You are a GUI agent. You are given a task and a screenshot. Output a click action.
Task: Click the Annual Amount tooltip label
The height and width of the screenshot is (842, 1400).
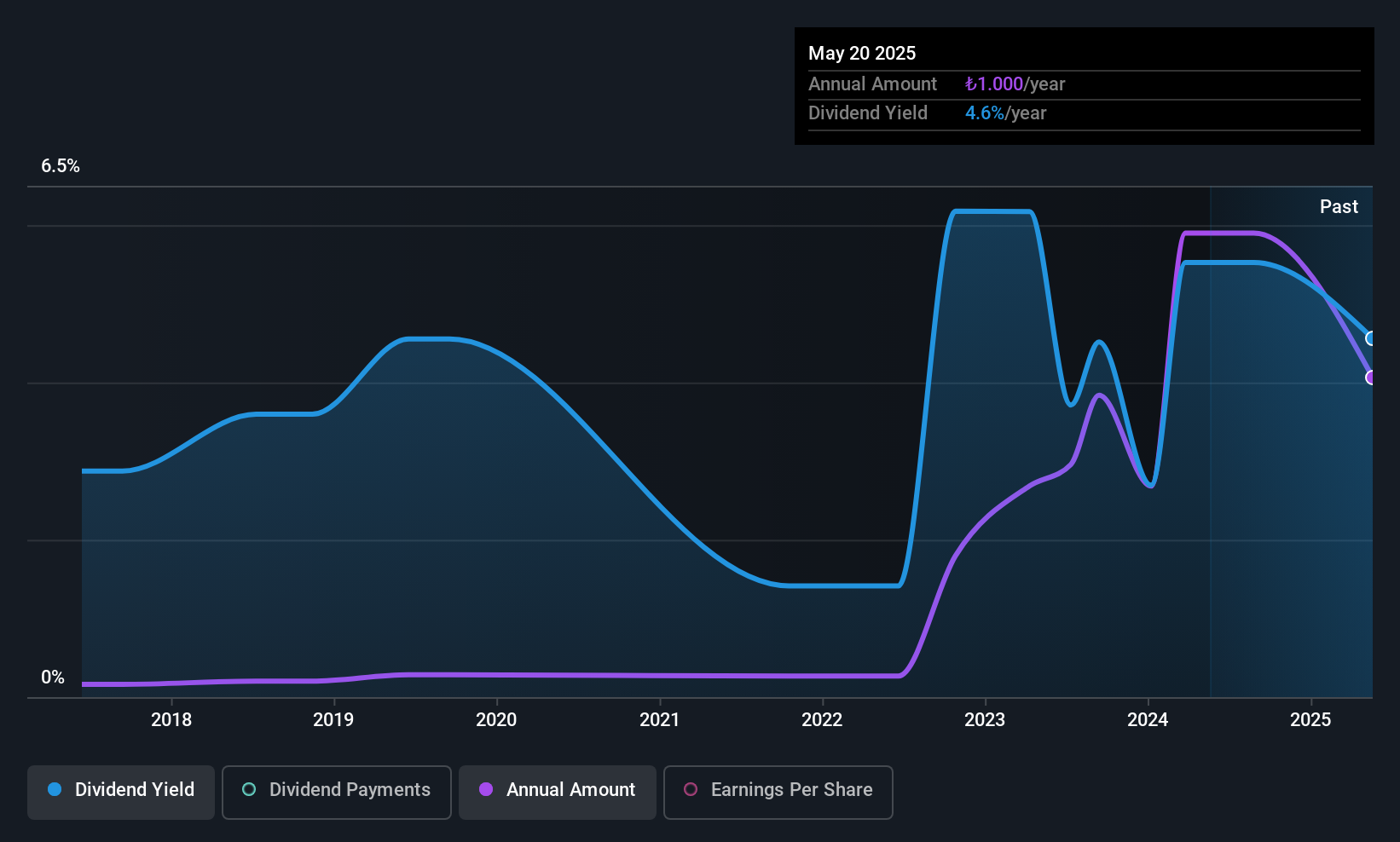872,84
